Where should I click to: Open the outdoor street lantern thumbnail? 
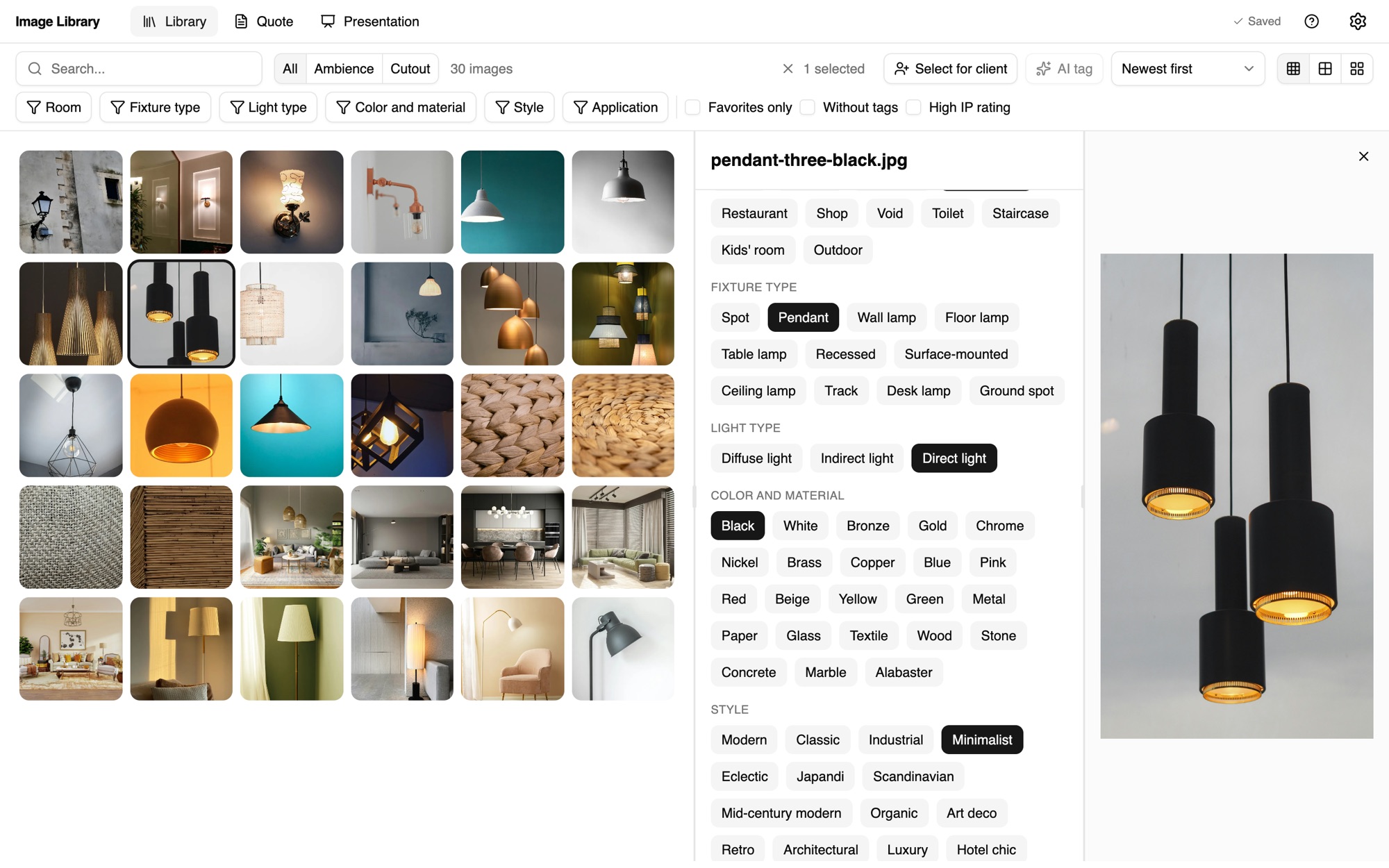click(x=71, y=202)
